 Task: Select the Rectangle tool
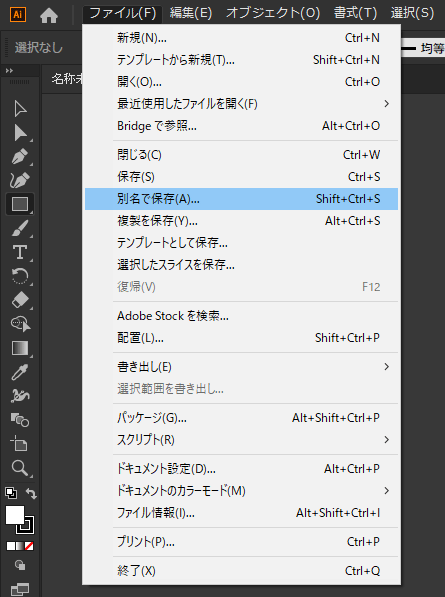pyautogui.click(x=20, y=204)
